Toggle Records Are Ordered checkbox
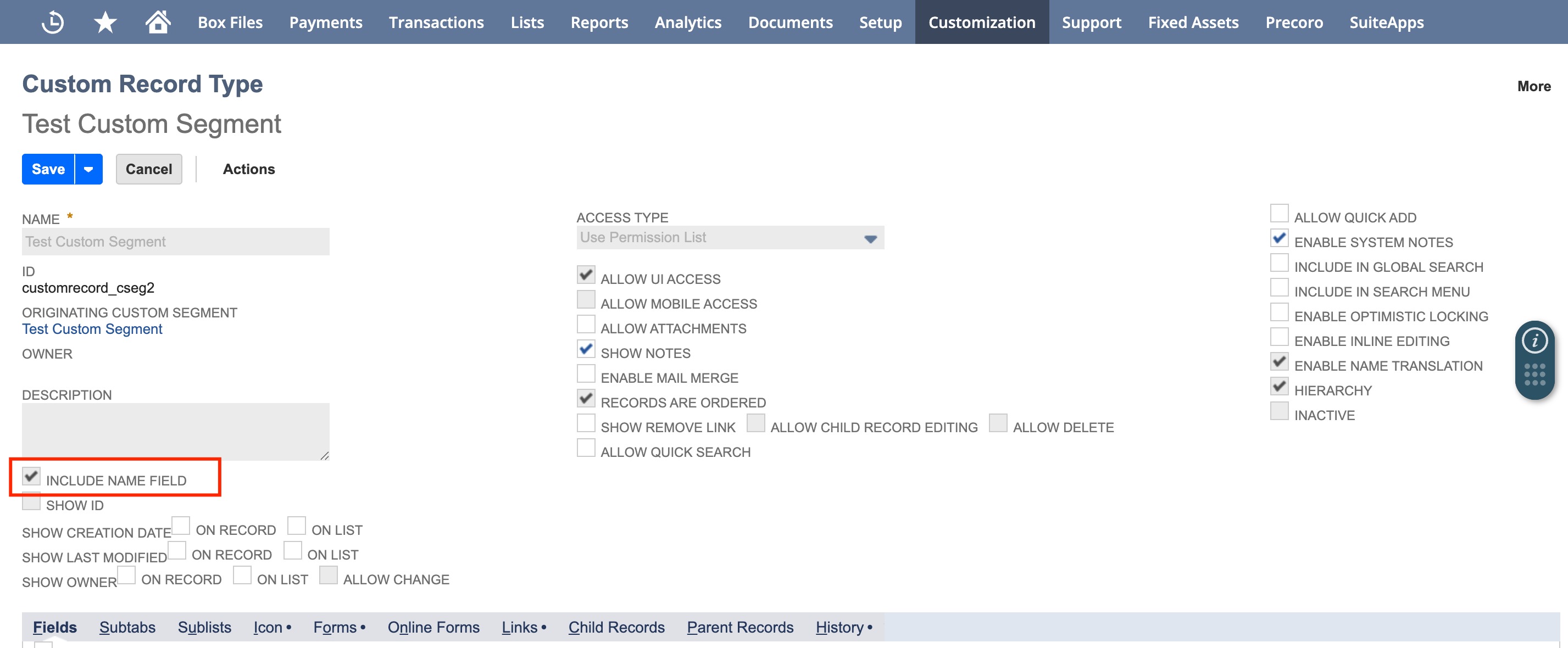This screenshot has width=1568, height=648. pyautogui.click(x=586, y=399)
